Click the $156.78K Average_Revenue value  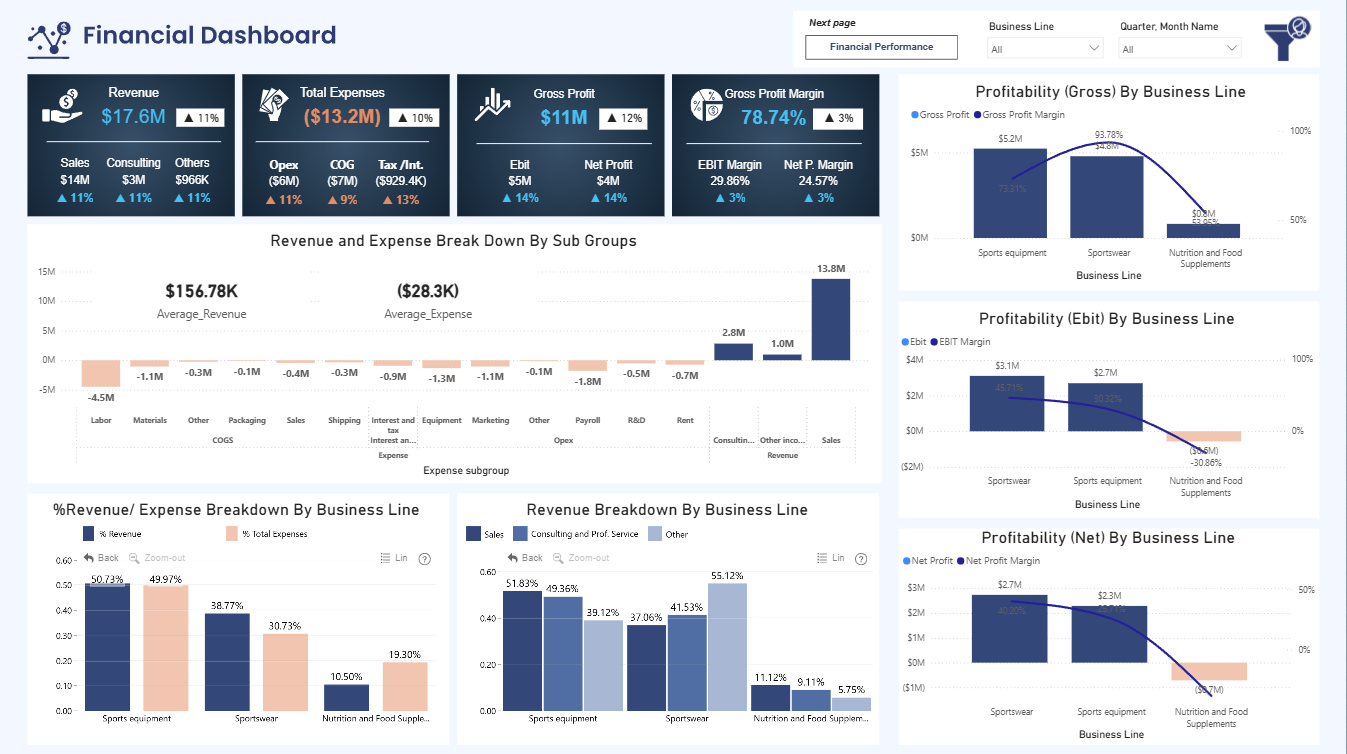[x=201, y=291]
